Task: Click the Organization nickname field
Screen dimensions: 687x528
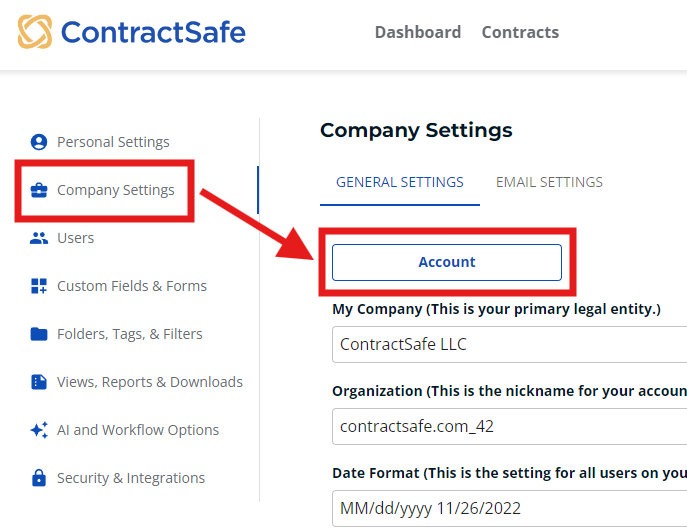Action: point(510,427)
